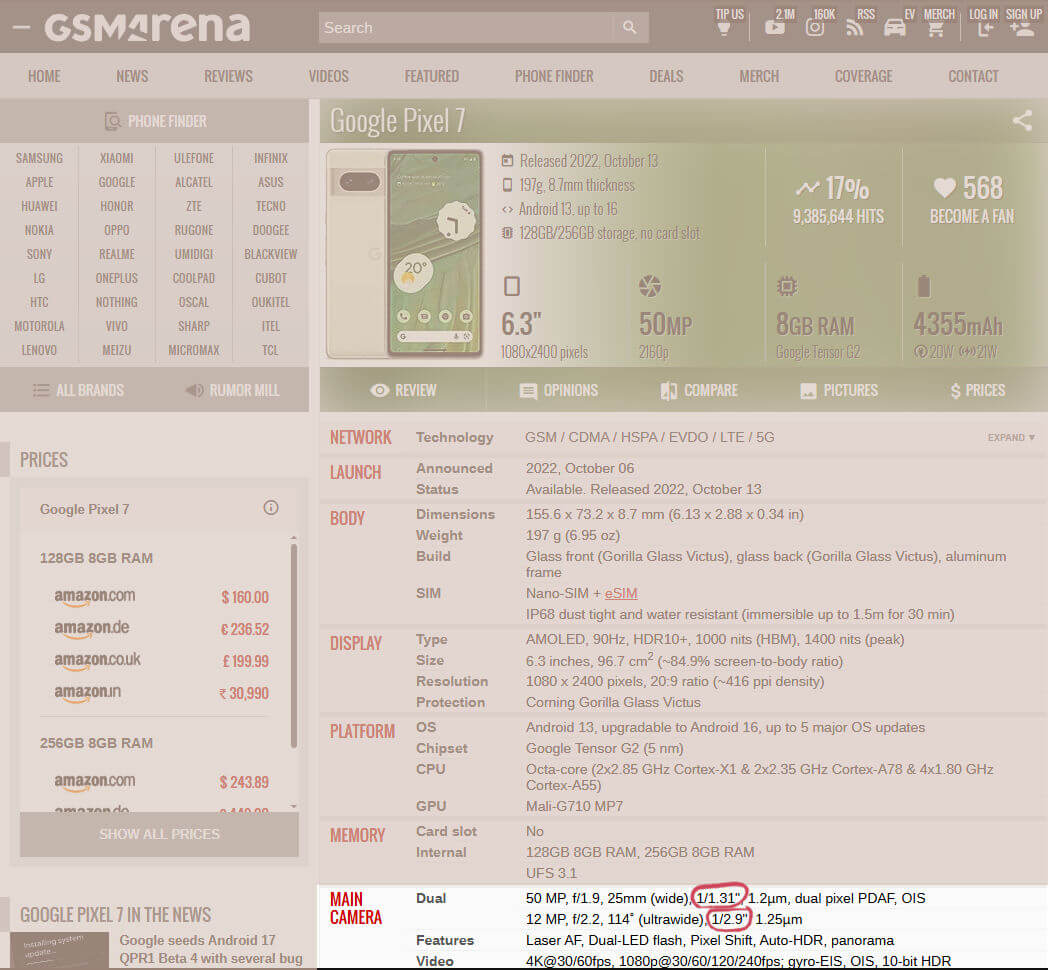1048x970 pixels.
Task: Click the Sign up icon
Action: coord(1022,29)
